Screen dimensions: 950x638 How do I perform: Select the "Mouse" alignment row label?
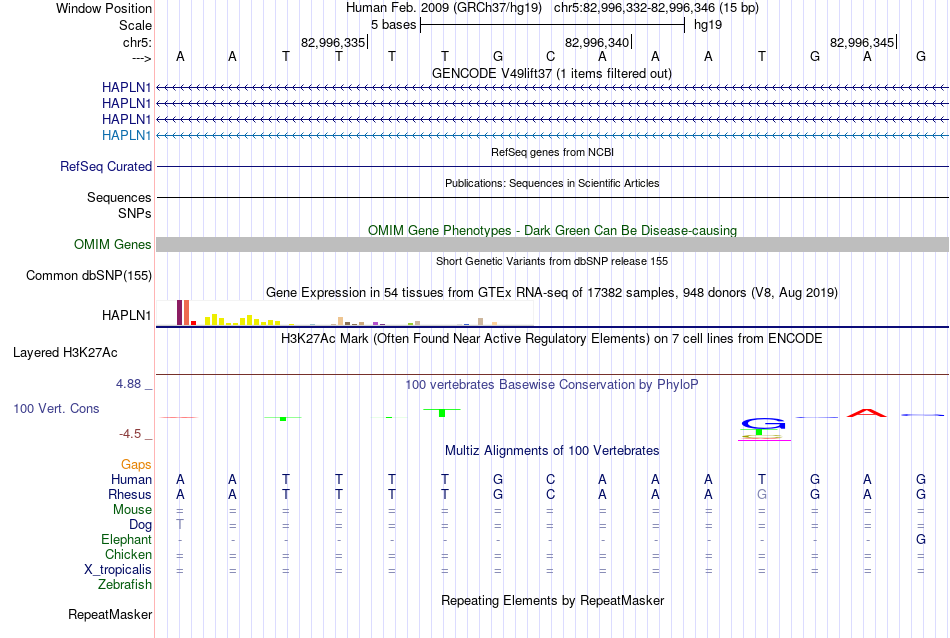point(132,510)
